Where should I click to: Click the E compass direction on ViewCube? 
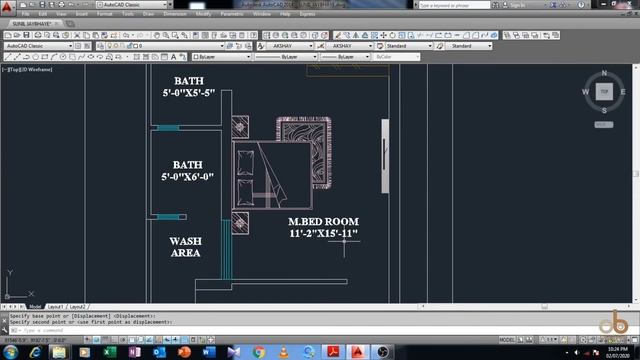[x=623, y=92]
